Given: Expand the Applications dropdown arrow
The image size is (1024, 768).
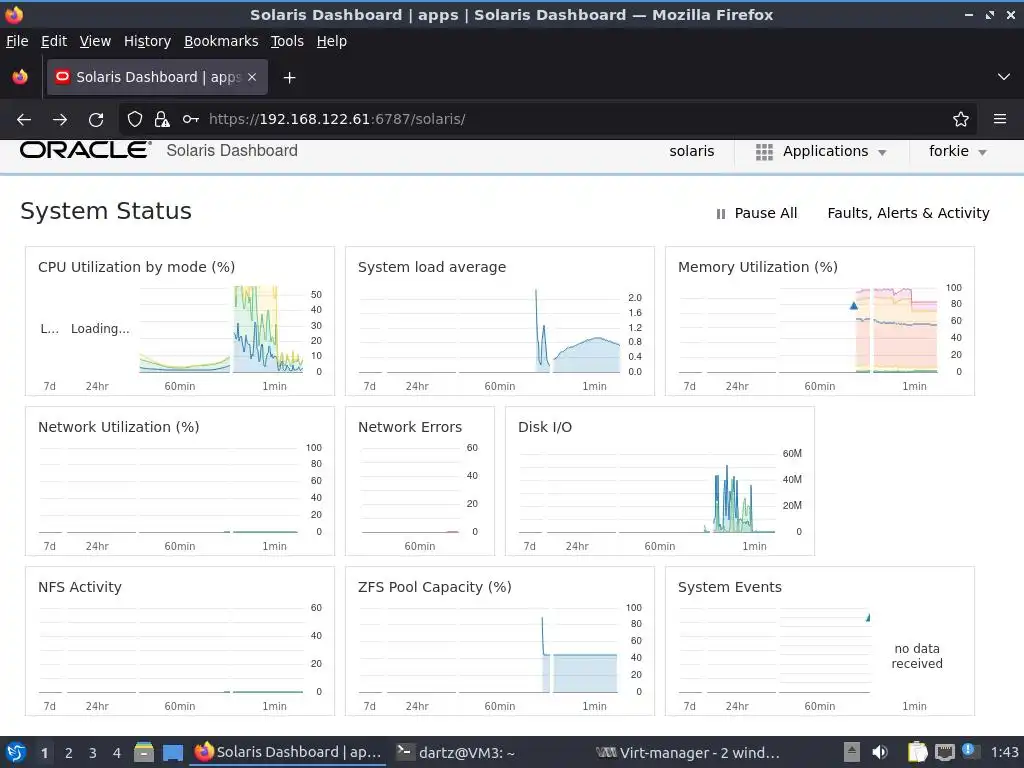Looking at the screenshot, I should coord(882,153).
